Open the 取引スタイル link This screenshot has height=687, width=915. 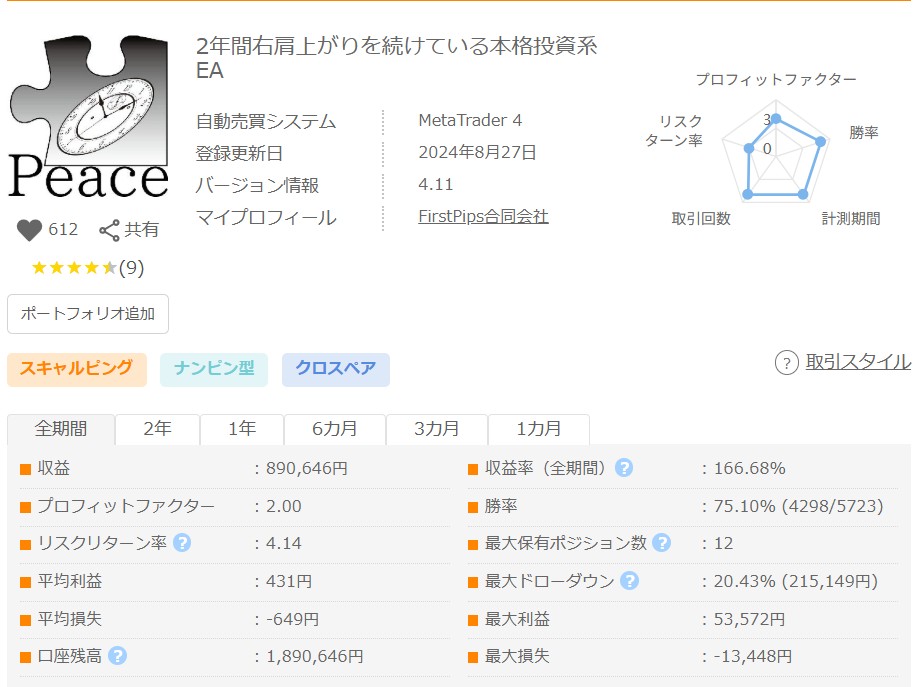(857, 362)
